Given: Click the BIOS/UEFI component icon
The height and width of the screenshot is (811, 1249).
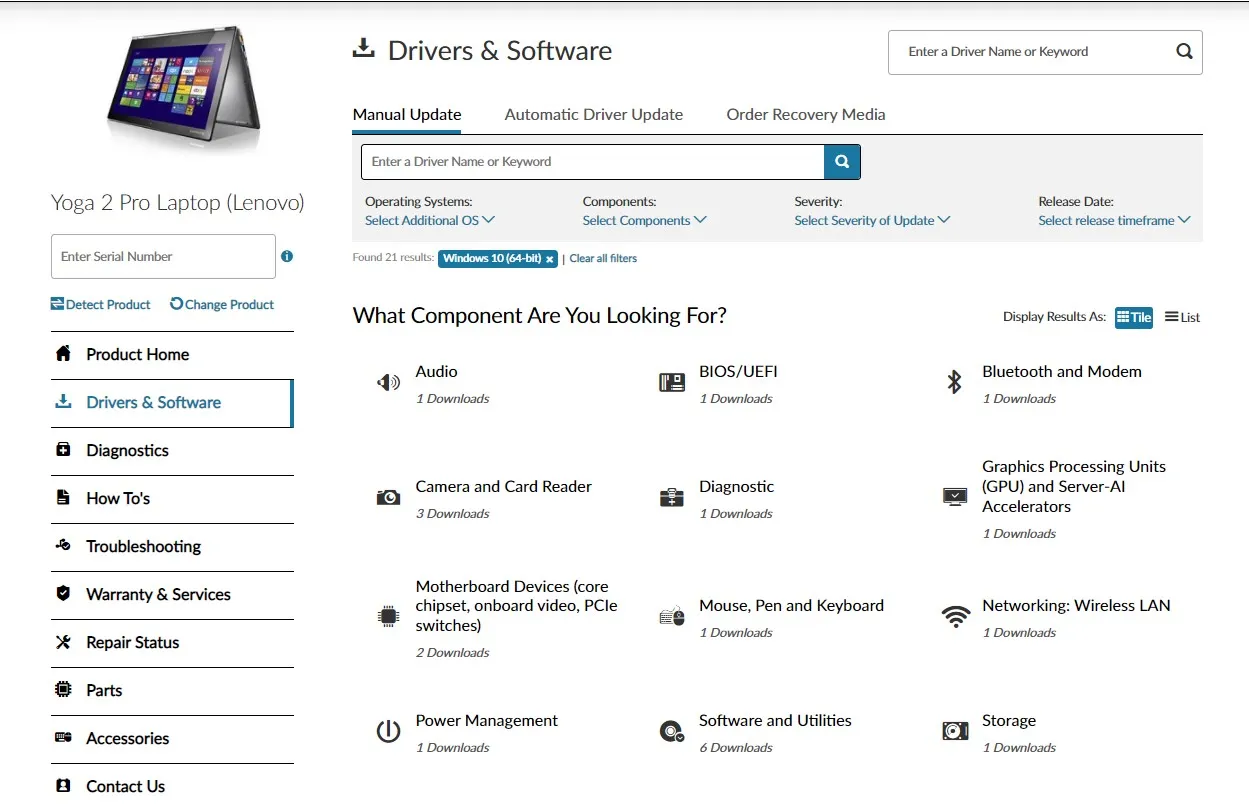Looking at the screenshot, I should pyautogui.click(x=672, y=382).
